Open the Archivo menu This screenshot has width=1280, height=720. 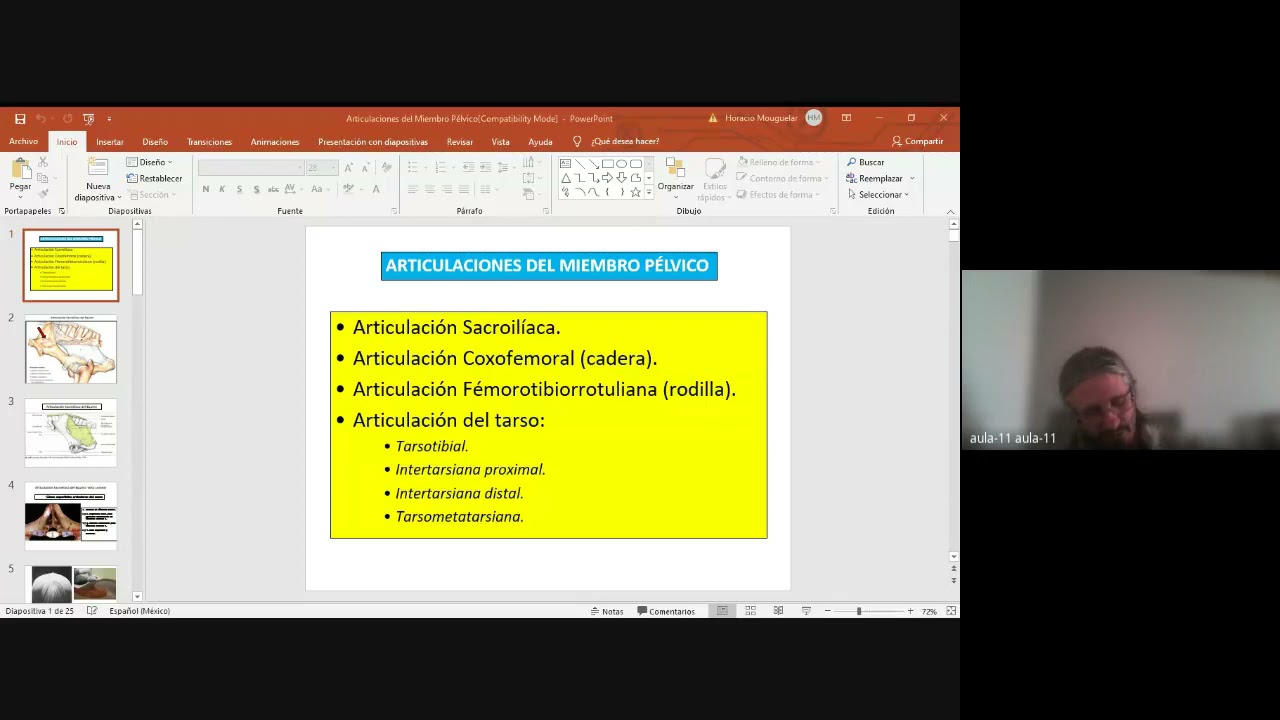23,142
